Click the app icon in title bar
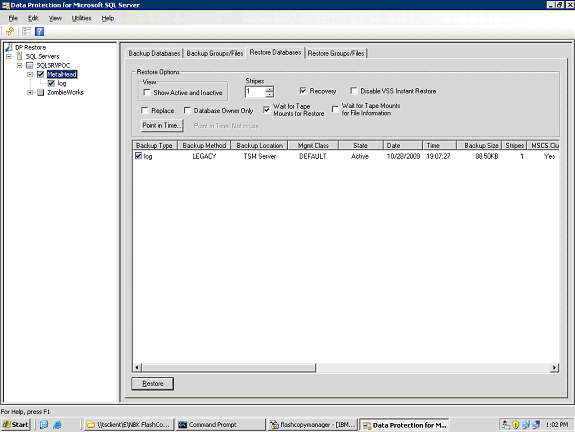The width and height of the screenshot is (575, 432). 6,5
